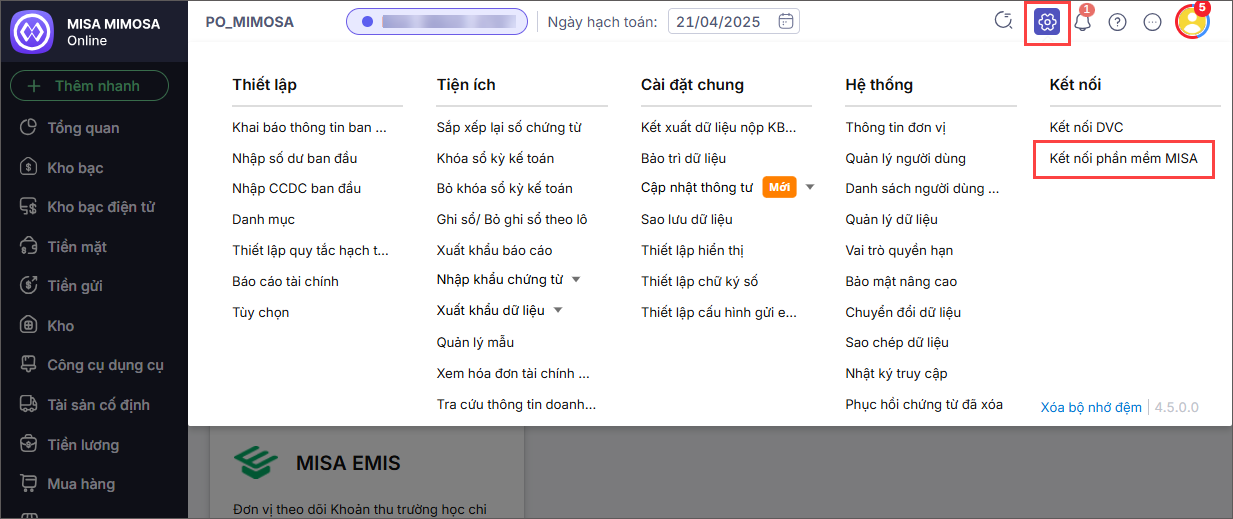Open the help question mark icon

tap(1118, 22)
